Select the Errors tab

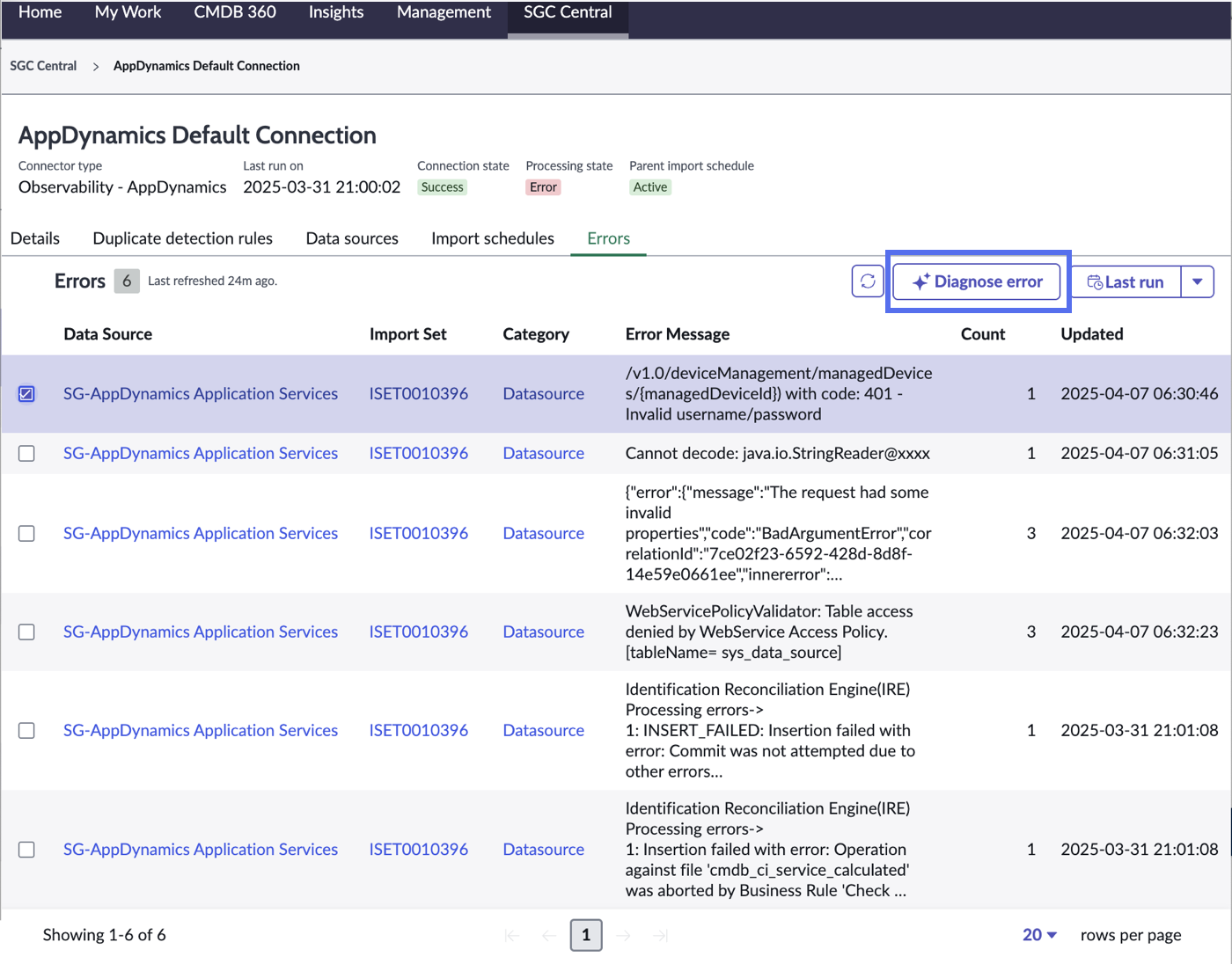pyautogui.click(x=609, y=238)
